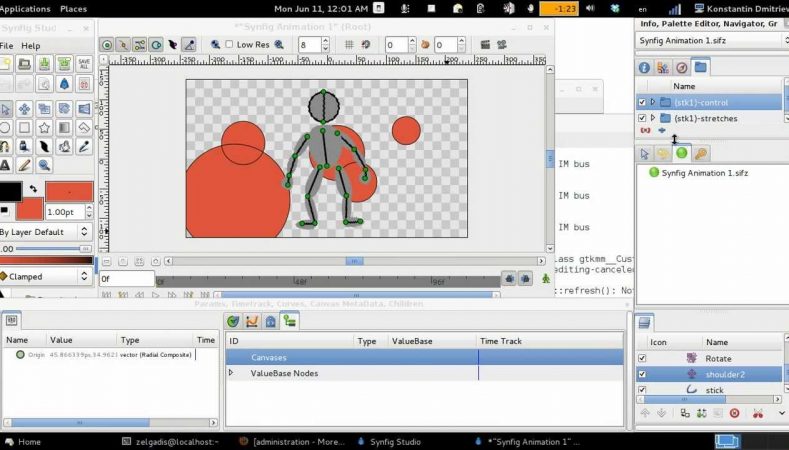Toggle the shoulder2 layer checkbox
Viewport: 789px width, 450px height.
coord(643,374)
